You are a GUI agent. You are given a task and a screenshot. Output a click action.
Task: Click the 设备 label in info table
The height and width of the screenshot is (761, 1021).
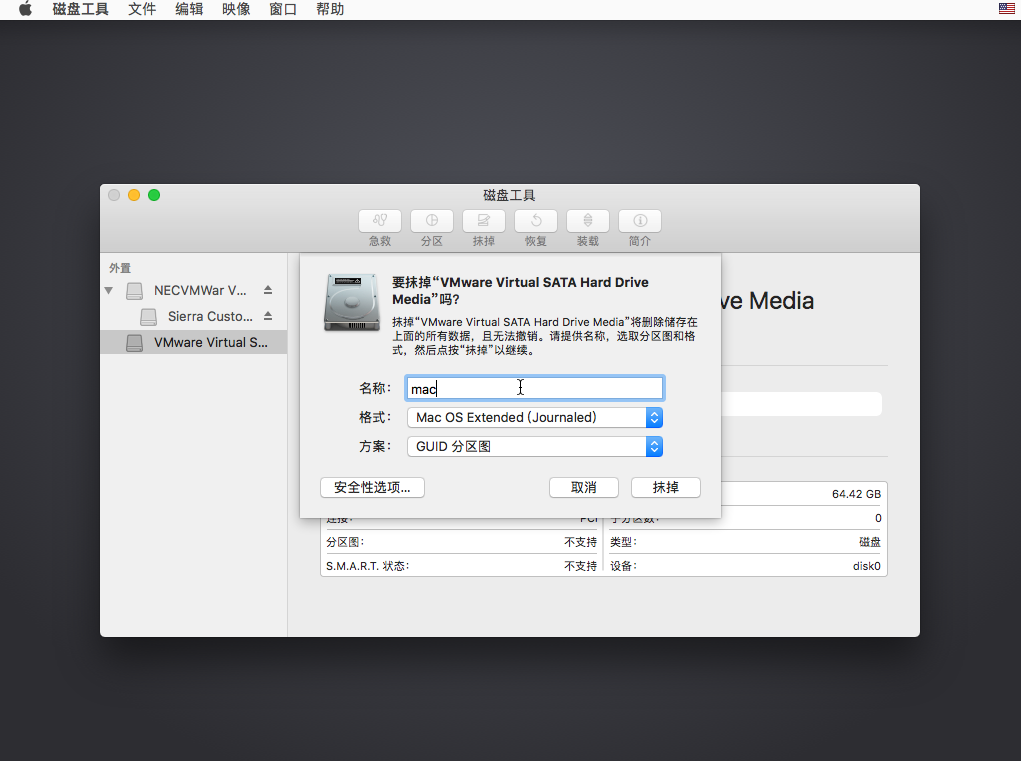coord(623,566)
